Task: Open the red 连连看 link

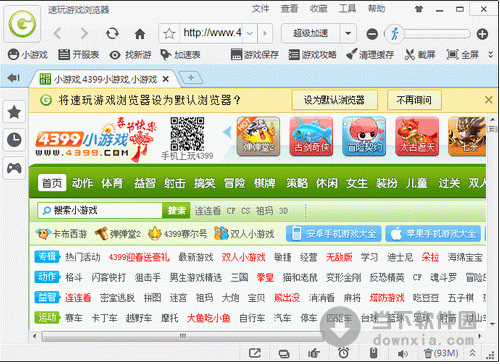Action: tap(78, 298)
